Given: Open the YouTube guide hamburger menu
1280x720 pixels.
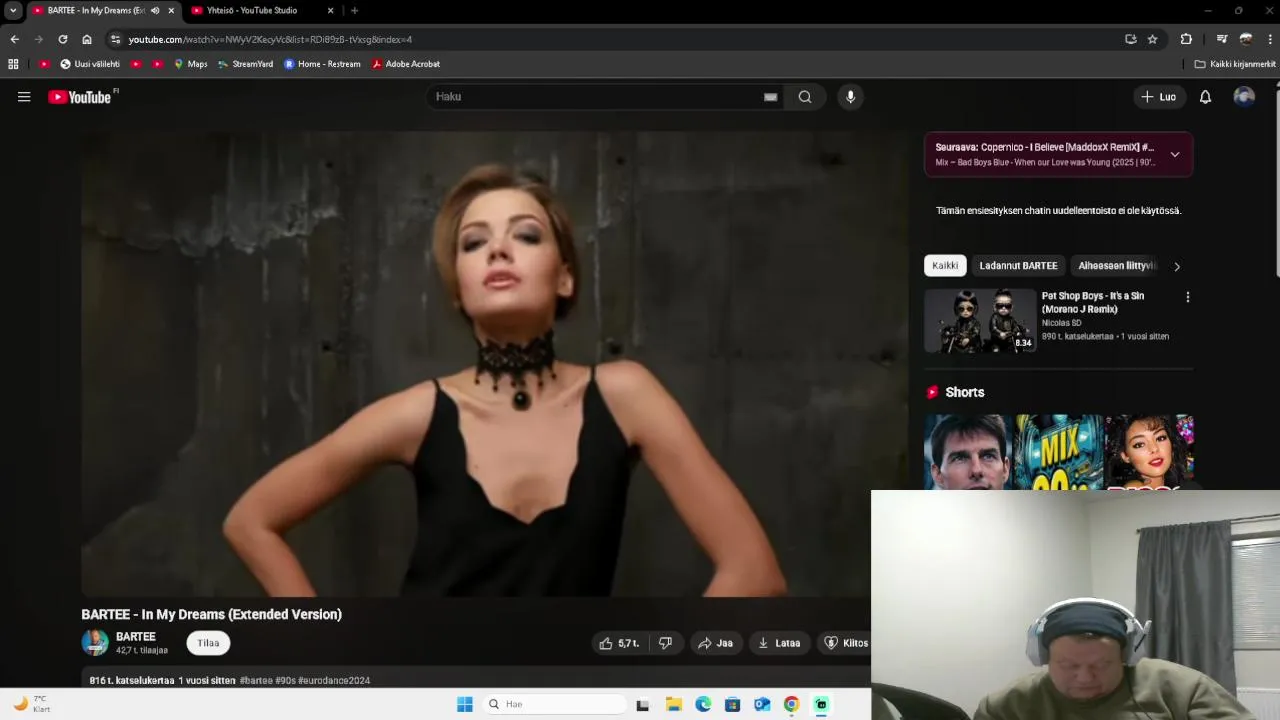Looking at the screenshot, I should tap(24, 97).
